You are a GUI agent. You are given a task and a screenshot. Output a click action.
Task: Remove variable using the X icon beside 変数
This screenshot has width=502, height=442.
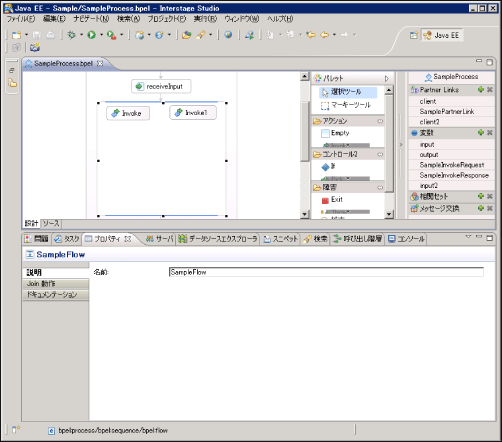tap(490, 133)
